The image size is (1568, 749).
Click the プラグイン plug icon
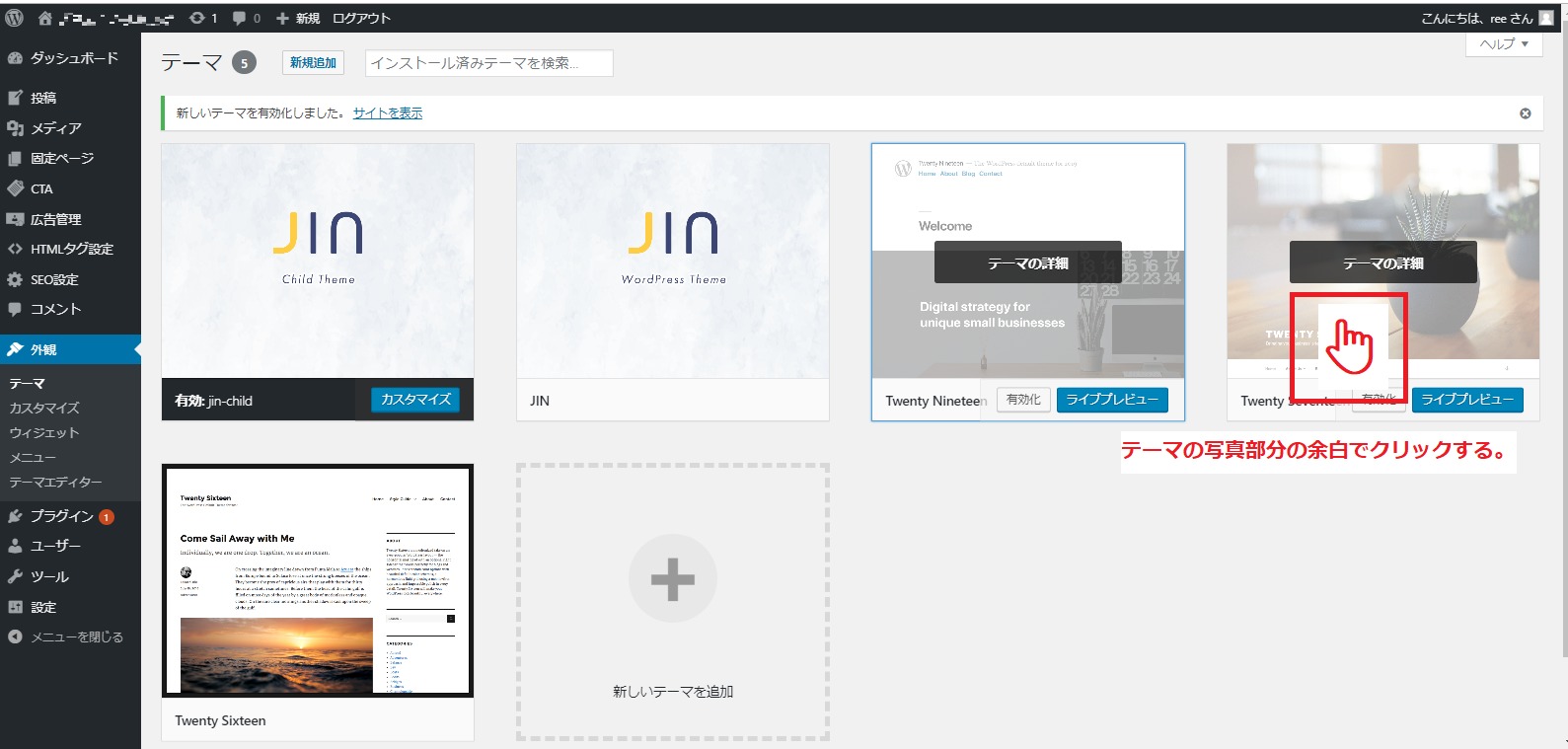15,516
